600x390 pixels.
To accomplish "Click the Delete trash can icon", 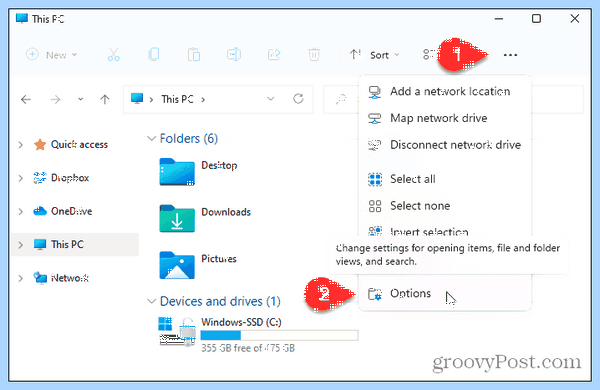I will pyautogui.click(x=314, y=55).
